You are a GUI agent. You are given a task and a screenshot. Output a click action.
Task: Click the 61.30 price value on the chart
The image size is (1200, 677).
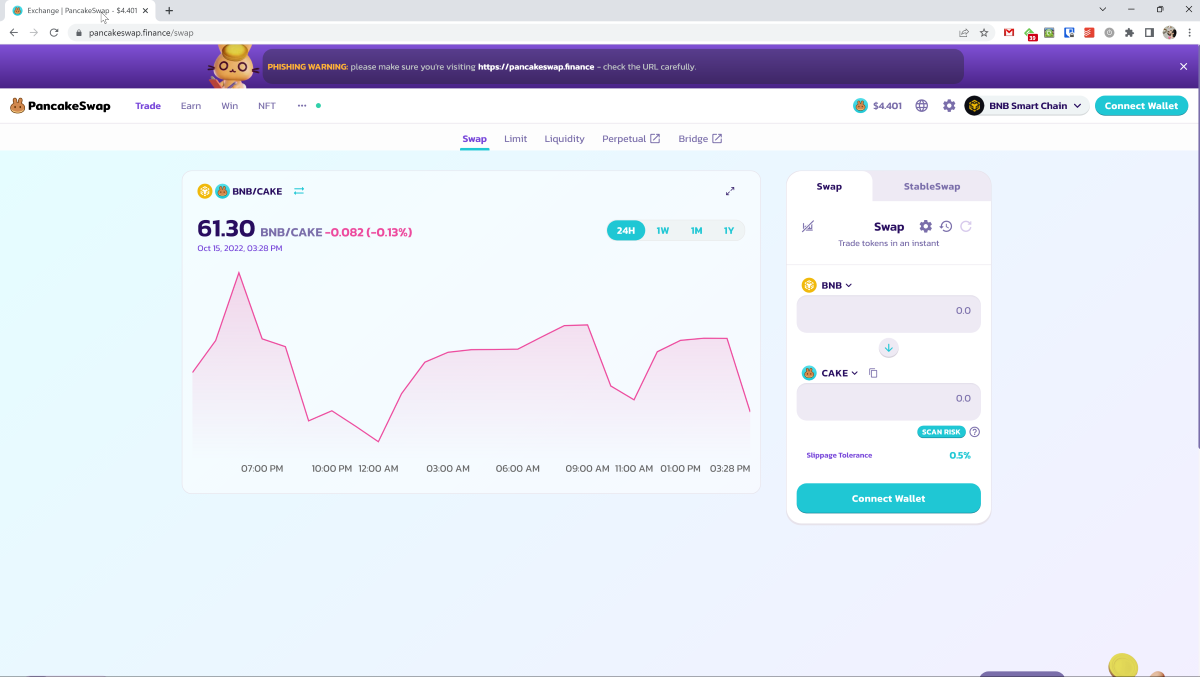(x=226, y=229)
